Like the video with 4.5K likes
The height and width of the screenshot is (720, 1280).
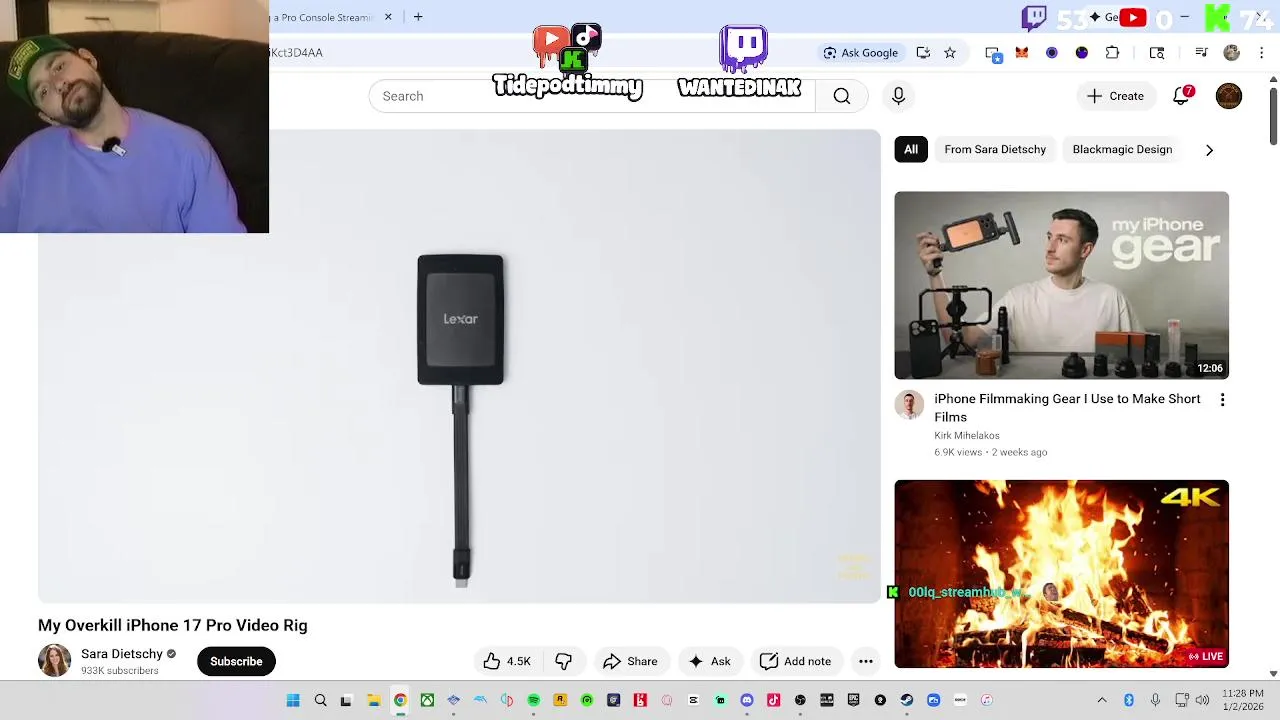508,661
